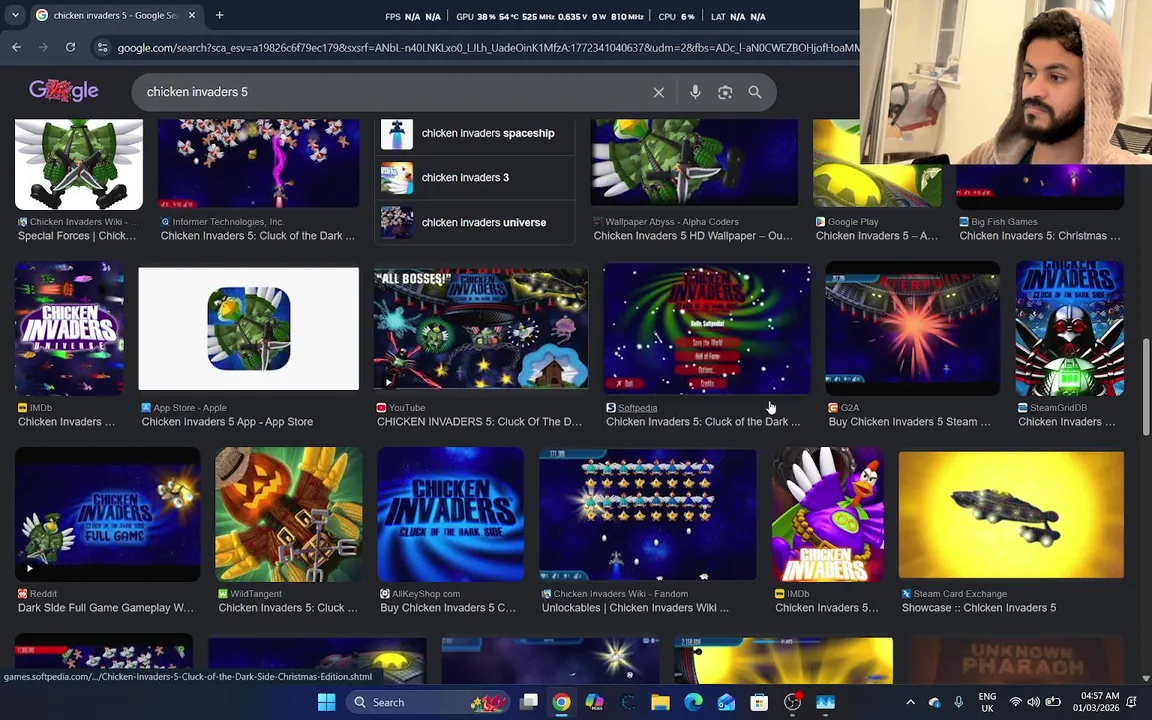
Task: Open the volume control in system tray
Action: click(1034, 702)
